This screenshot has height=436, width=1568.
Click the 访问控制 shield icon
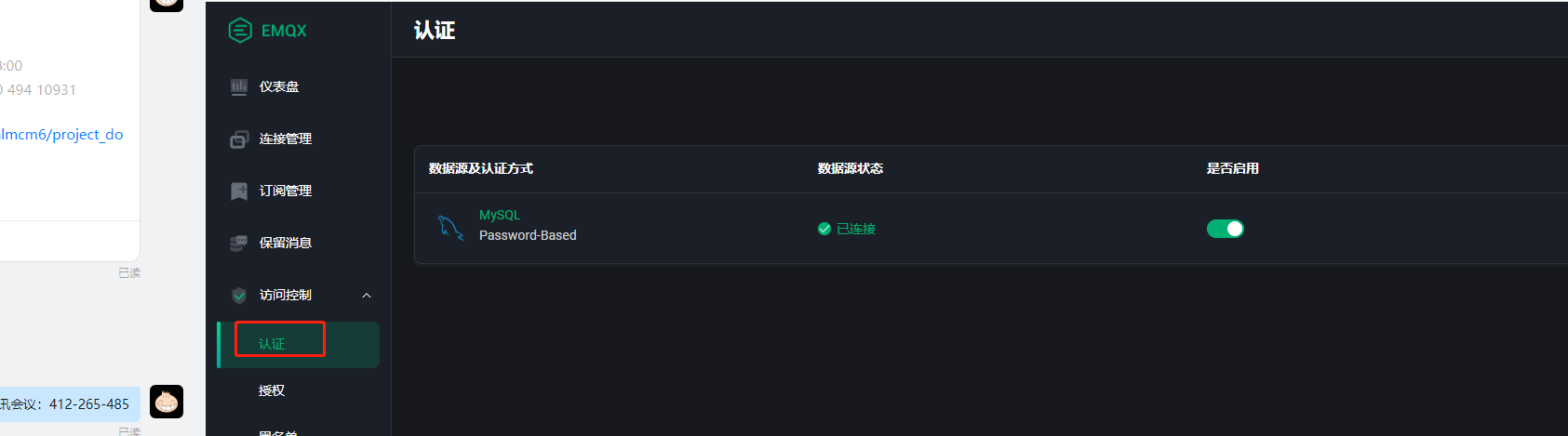[239, 296]
